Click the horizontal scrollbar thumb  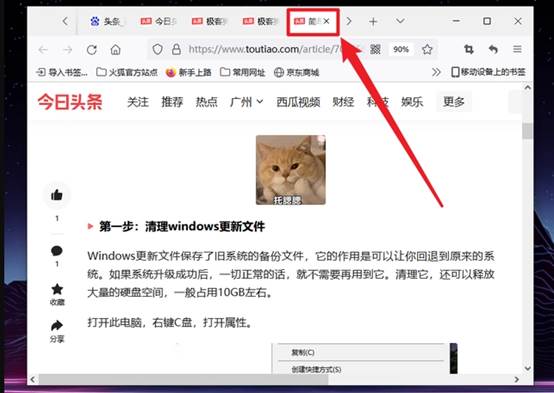183,380
